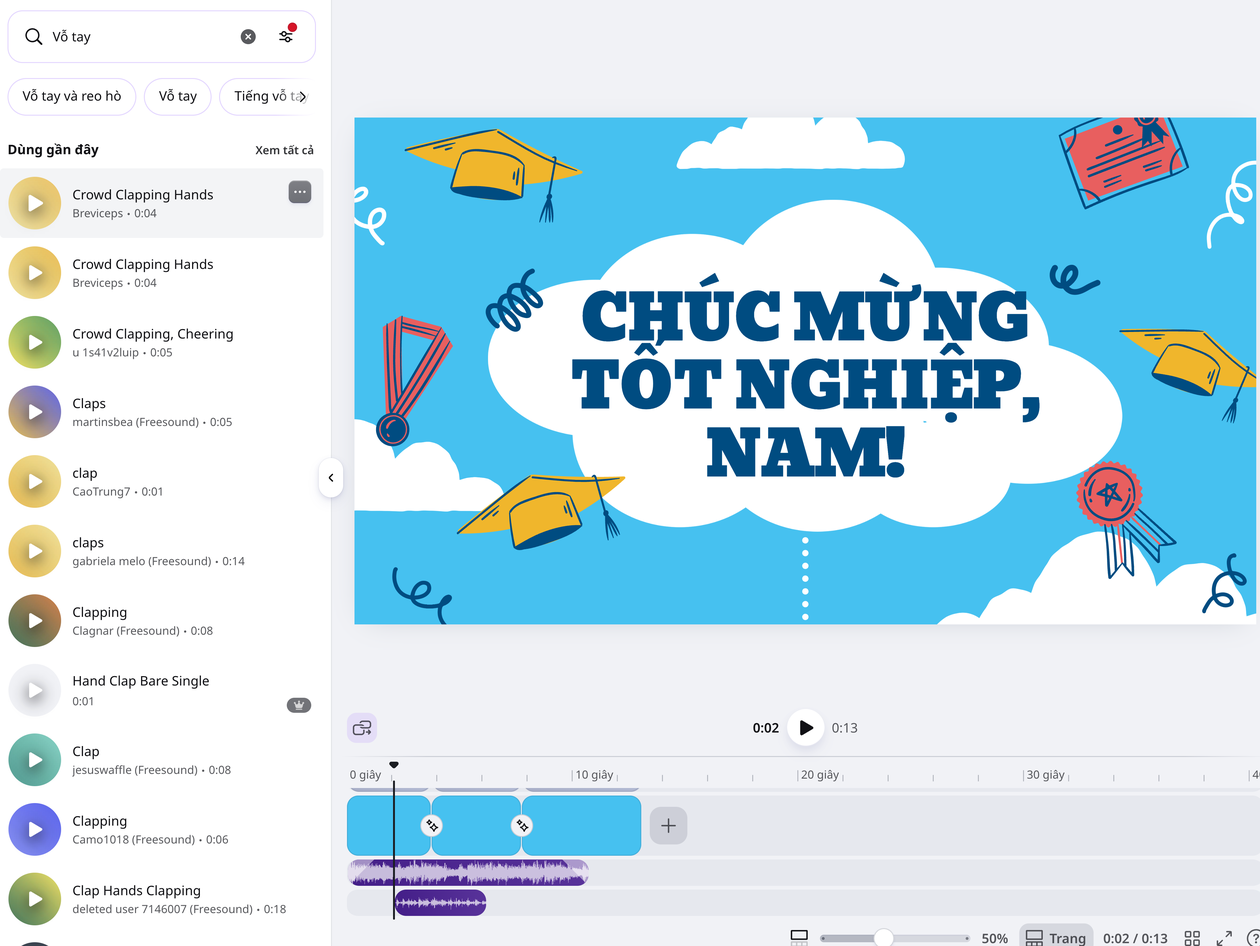
Task: Select the short lower audio waveform clip
Action: click(440, 903)
